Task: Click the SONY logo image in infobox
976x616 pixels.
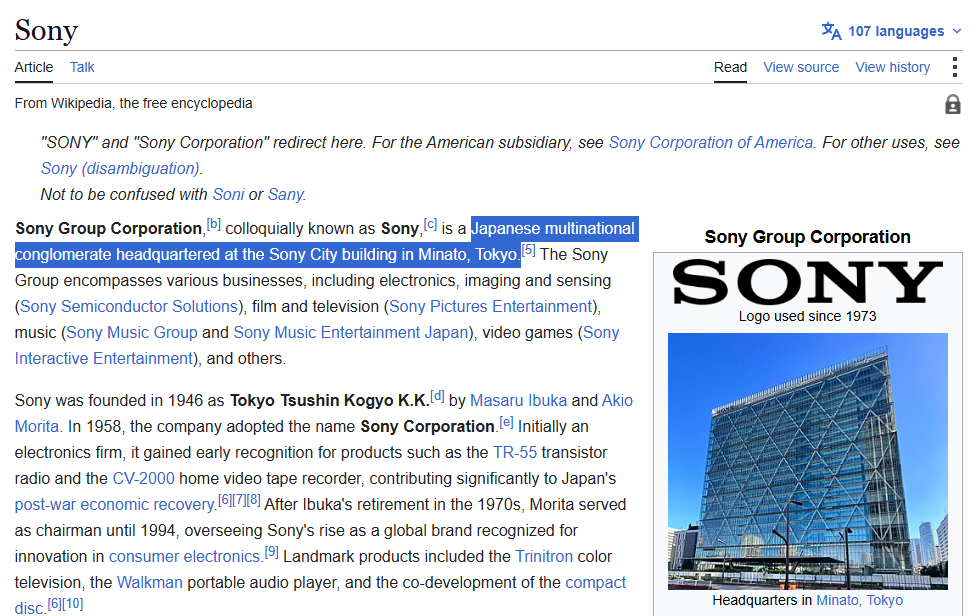Action: click(807, 282)
